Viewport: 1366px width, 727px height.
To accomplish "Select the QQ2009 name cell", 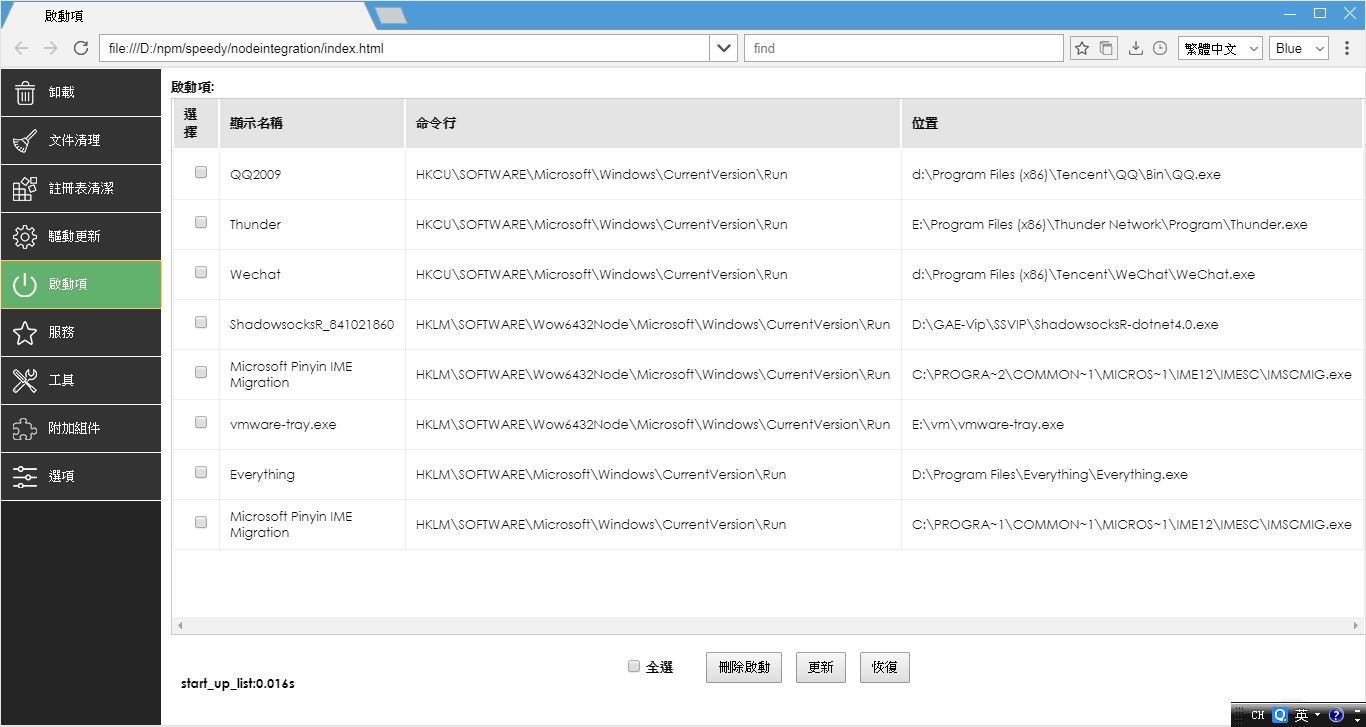I will [x=312, y=174].
